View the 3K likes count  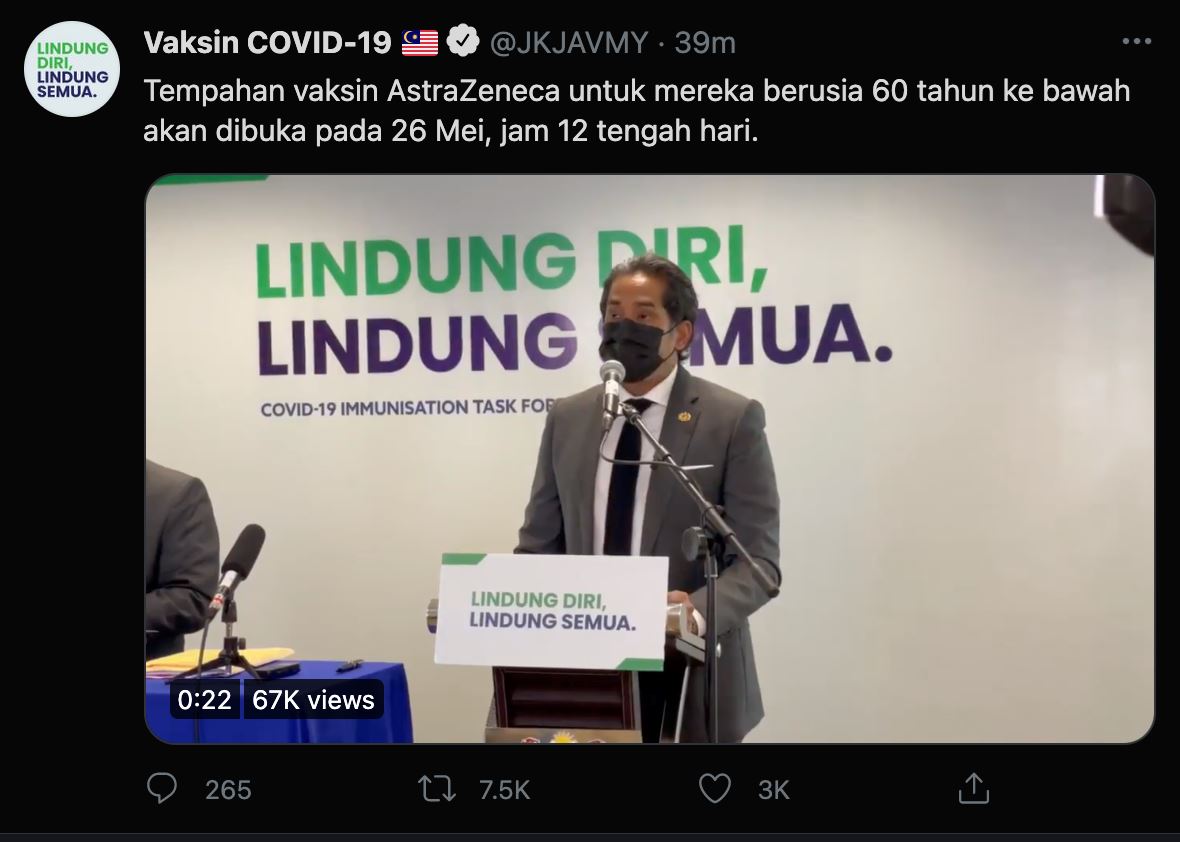tap(774, 790)
